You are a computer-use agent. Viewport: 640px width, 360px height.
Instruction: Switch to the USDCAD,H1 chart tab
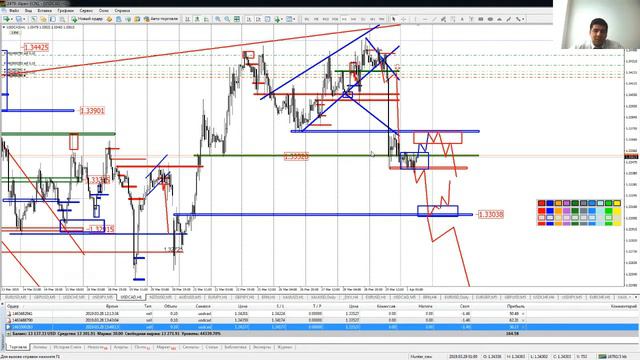pyautogui.click(x=131, y=297)
